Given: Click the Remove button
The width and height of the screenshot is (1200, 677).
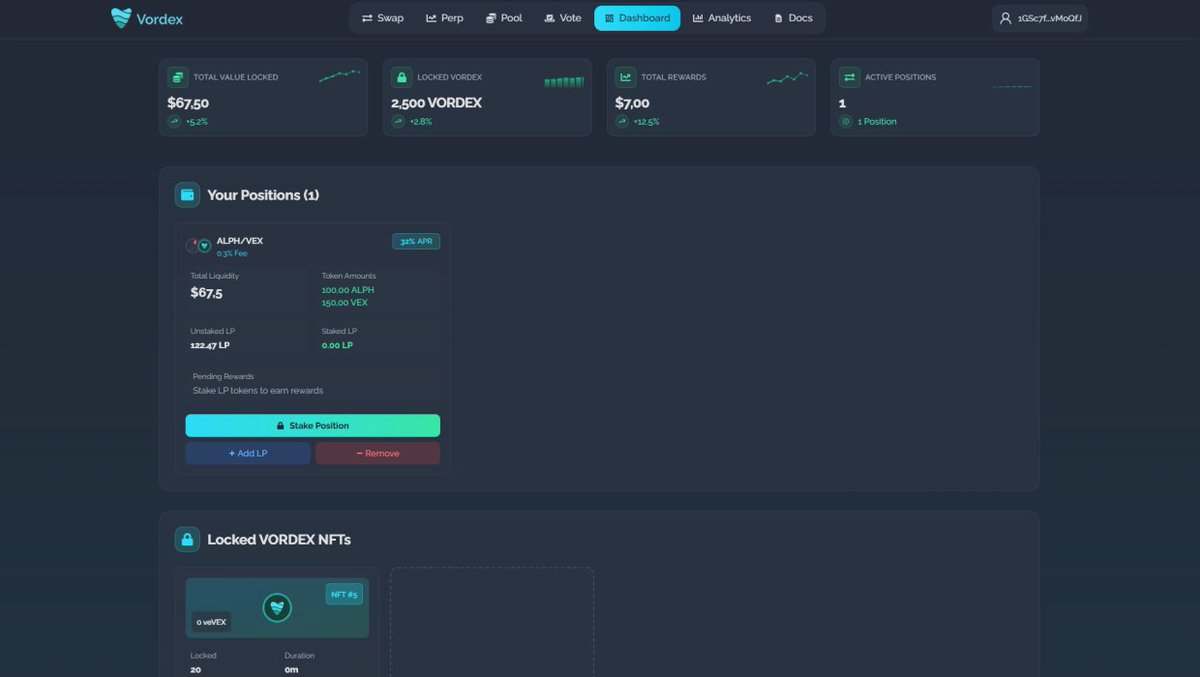Looking at the screenshot, I should tap(378, 453).
